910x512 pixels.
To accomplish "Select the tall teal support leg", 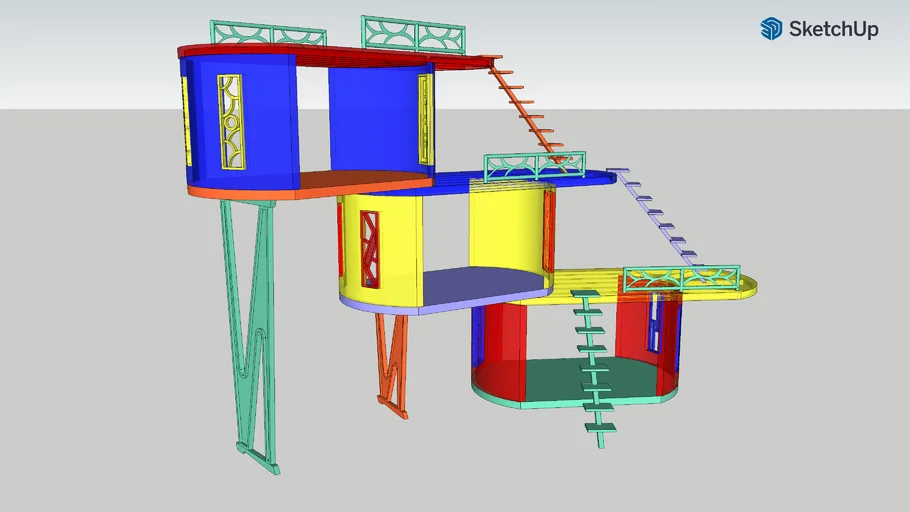I will [x=252, y=330].
